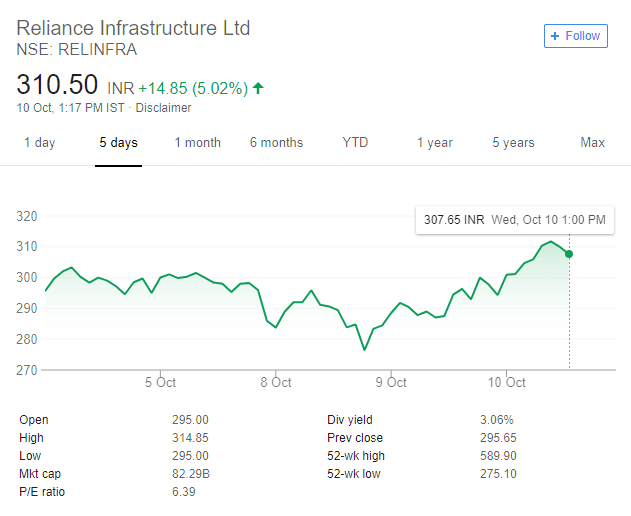Viewport: 631px width, 516px height.
Task: Open the Max range tab
Action: 592,142
